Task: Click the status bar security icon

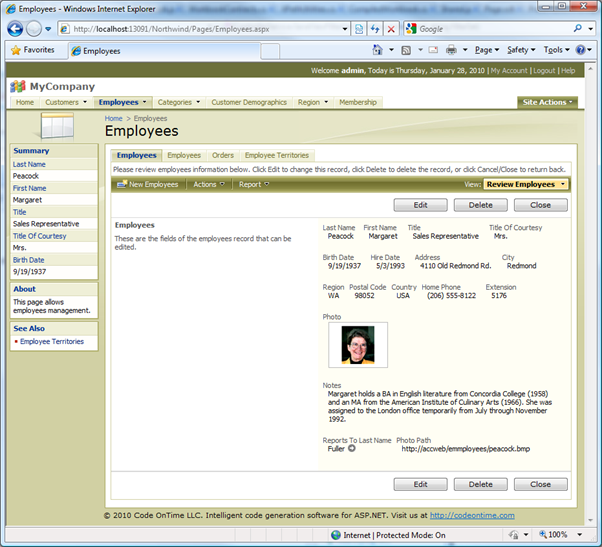Action: 513,535
